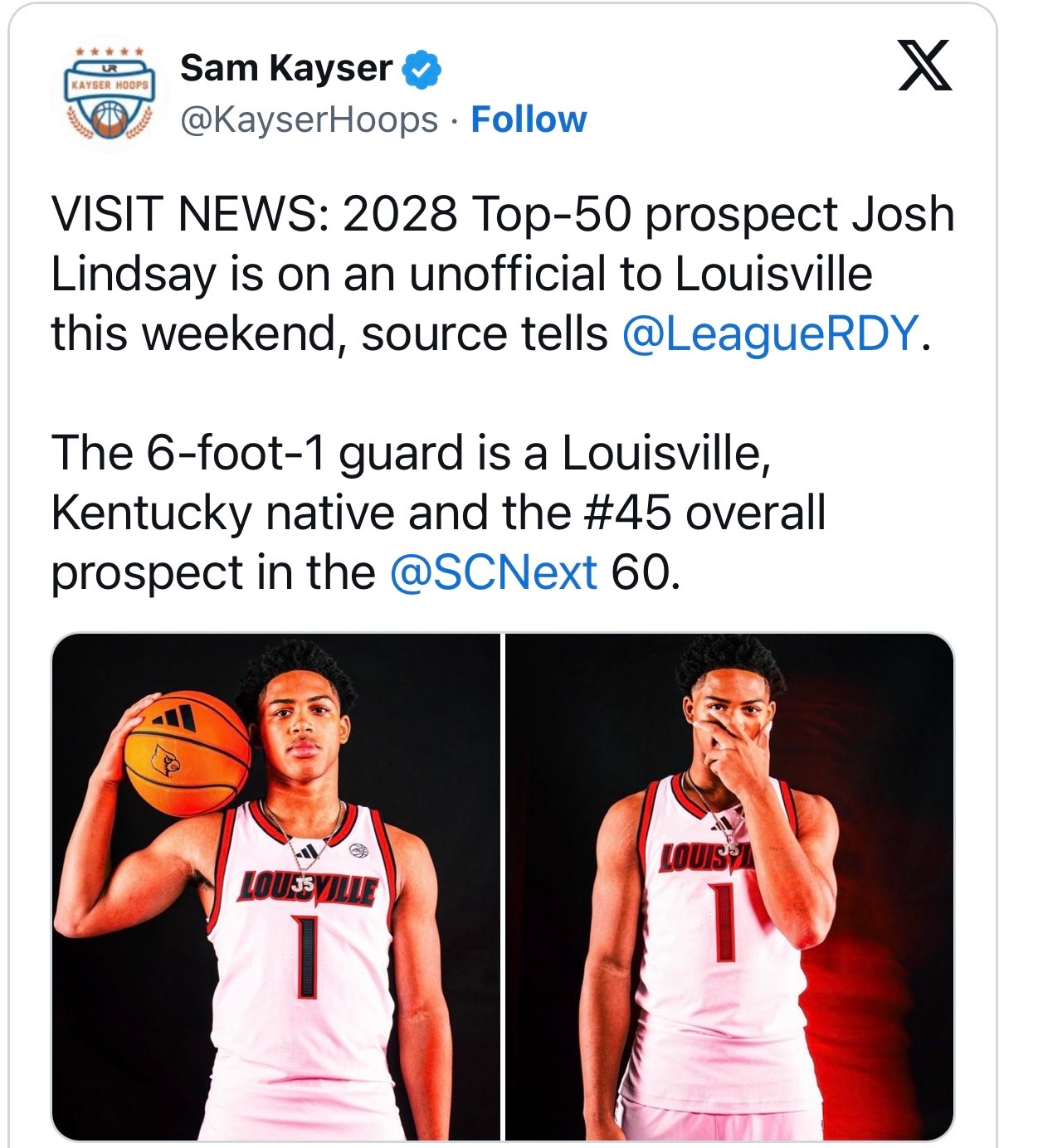This screenshot has height=1148, width=1038.
Task: Open right photo of player covering face
Action: (x=729, y=887)
